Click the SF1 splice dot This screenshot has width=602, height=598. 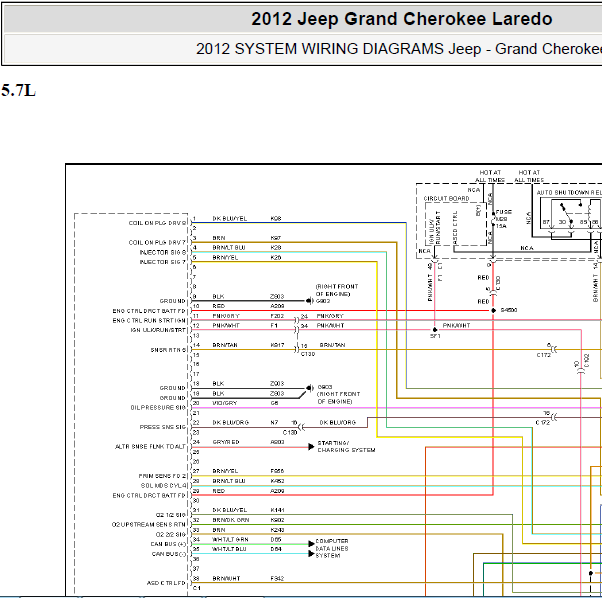[435, 330]
